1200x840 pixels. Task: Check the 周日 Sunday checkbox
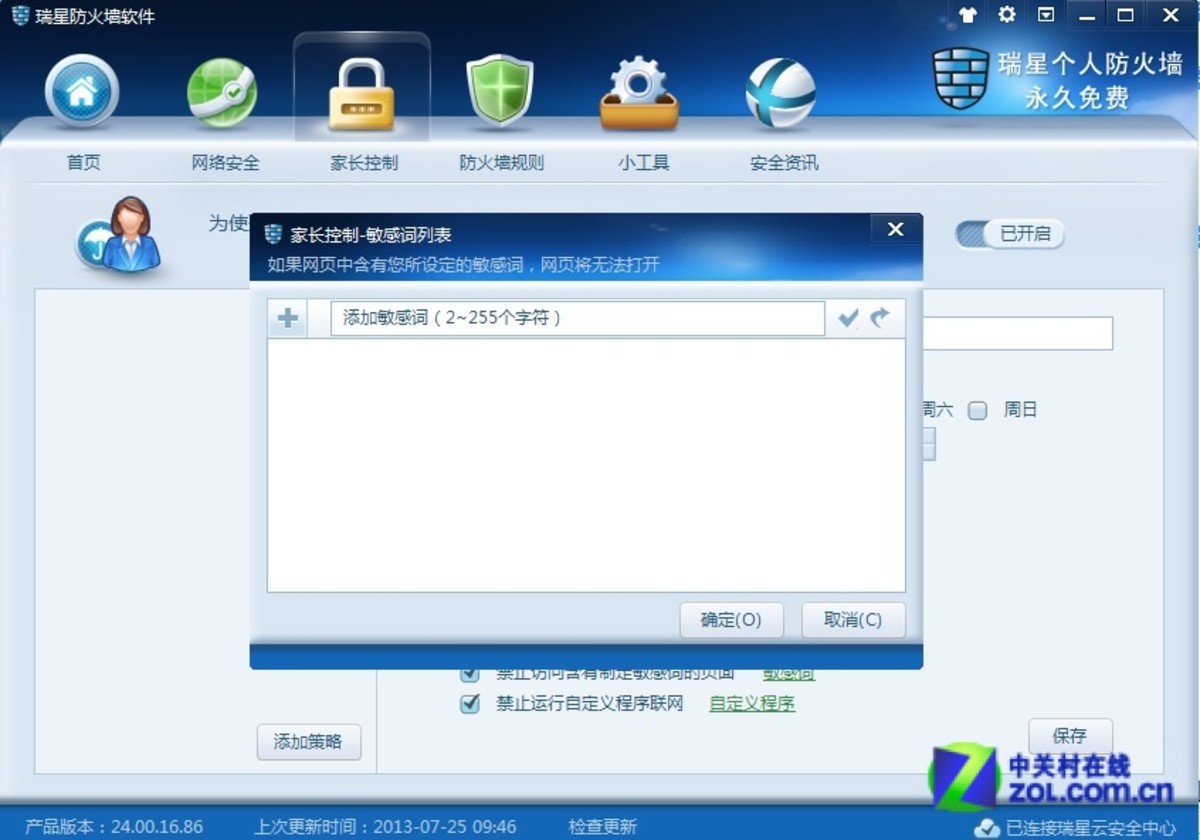click(978, 410)
